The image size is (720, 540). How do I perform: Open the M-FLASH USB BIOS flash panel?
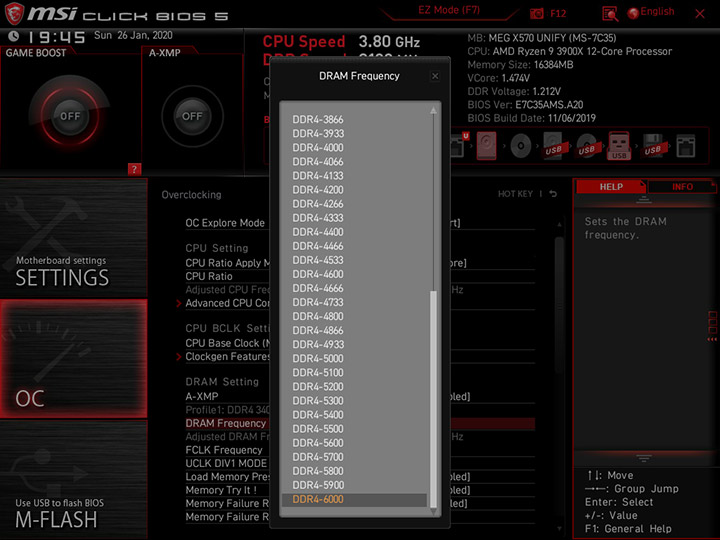pos(73,480)
